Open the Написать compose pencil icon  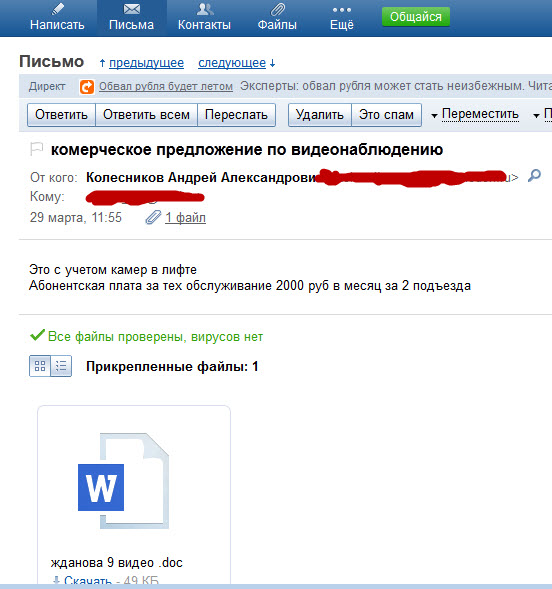coord(57,9)
